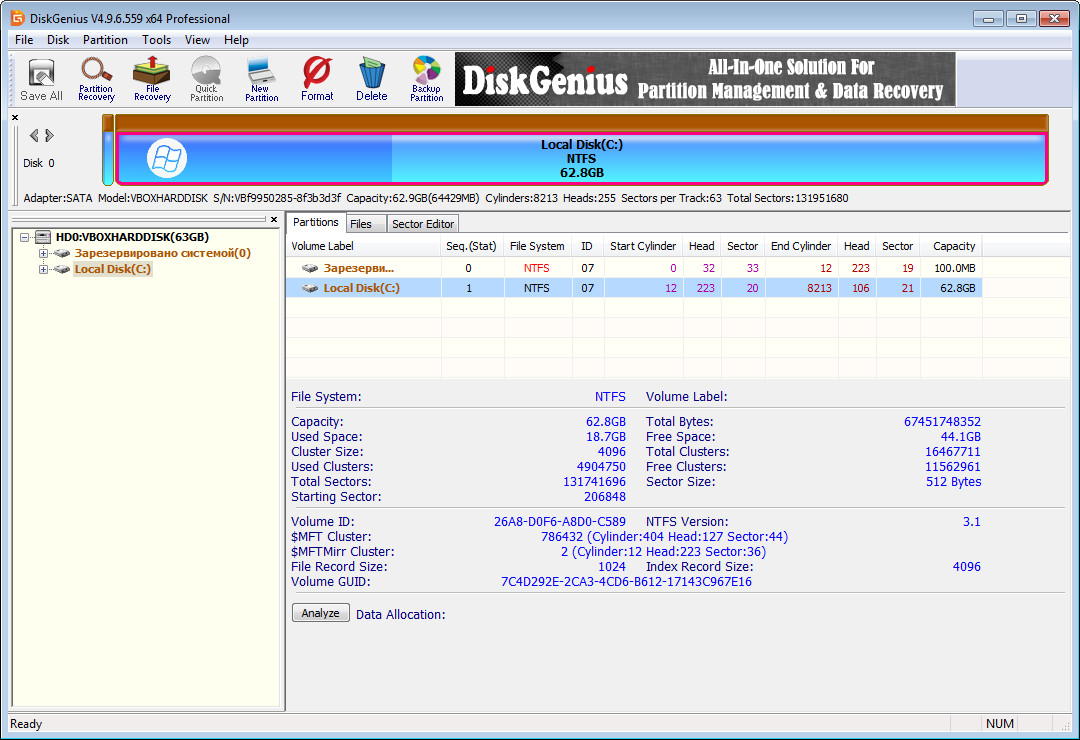Click the Capacity column header
Viewport: 1080px width, 740px height.
[x=953, y=246]
